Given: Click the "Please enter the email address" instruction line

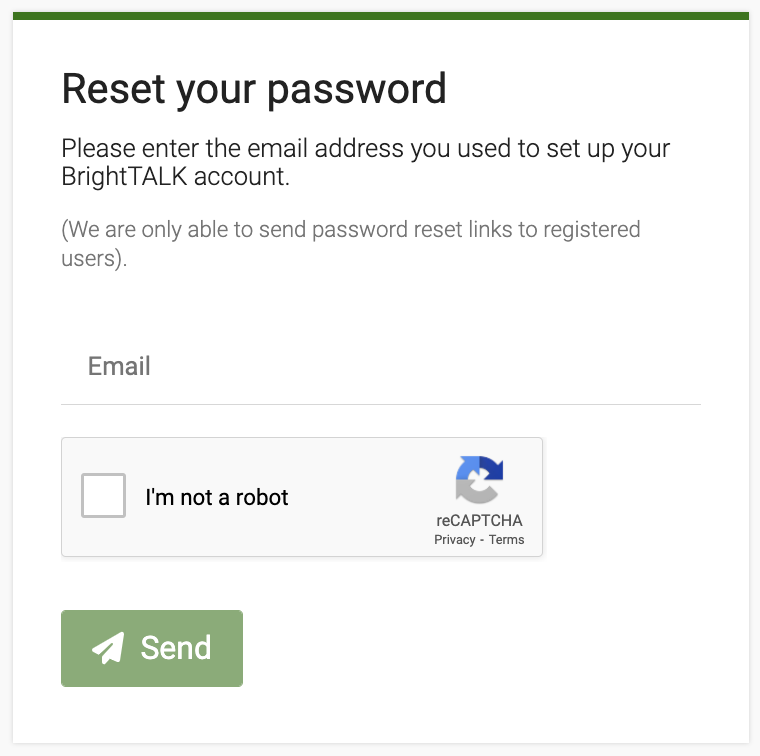Looking at the screenshot, I should (365, 149).
